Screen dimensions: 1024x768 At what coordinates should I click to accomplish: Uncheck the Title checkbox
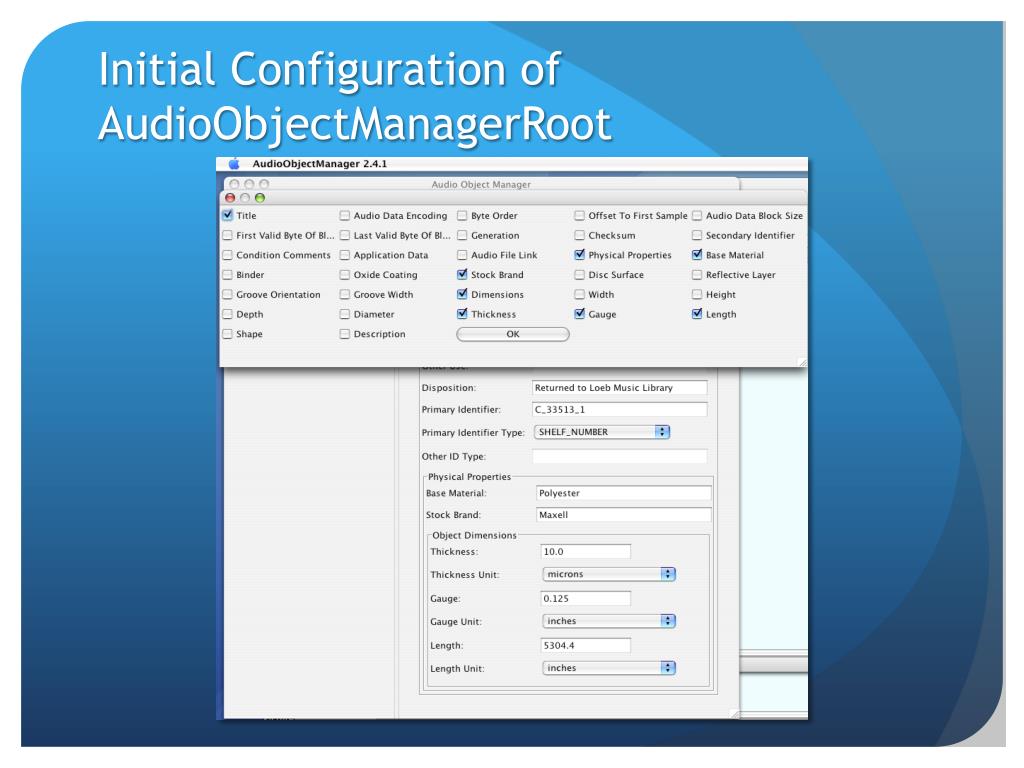point(228,215)
